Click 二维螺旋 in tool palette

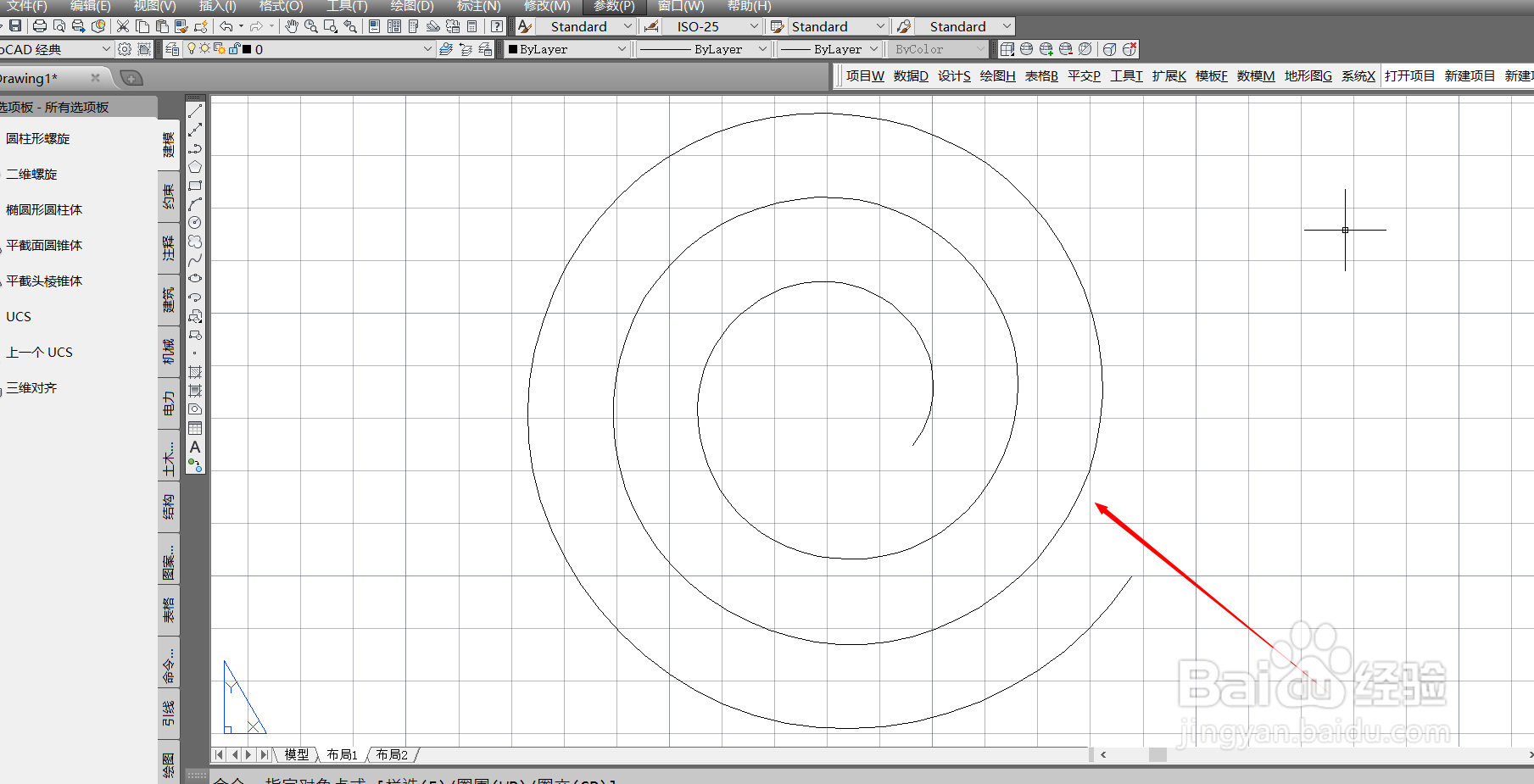pyautogui.click(x=31, y=174)
